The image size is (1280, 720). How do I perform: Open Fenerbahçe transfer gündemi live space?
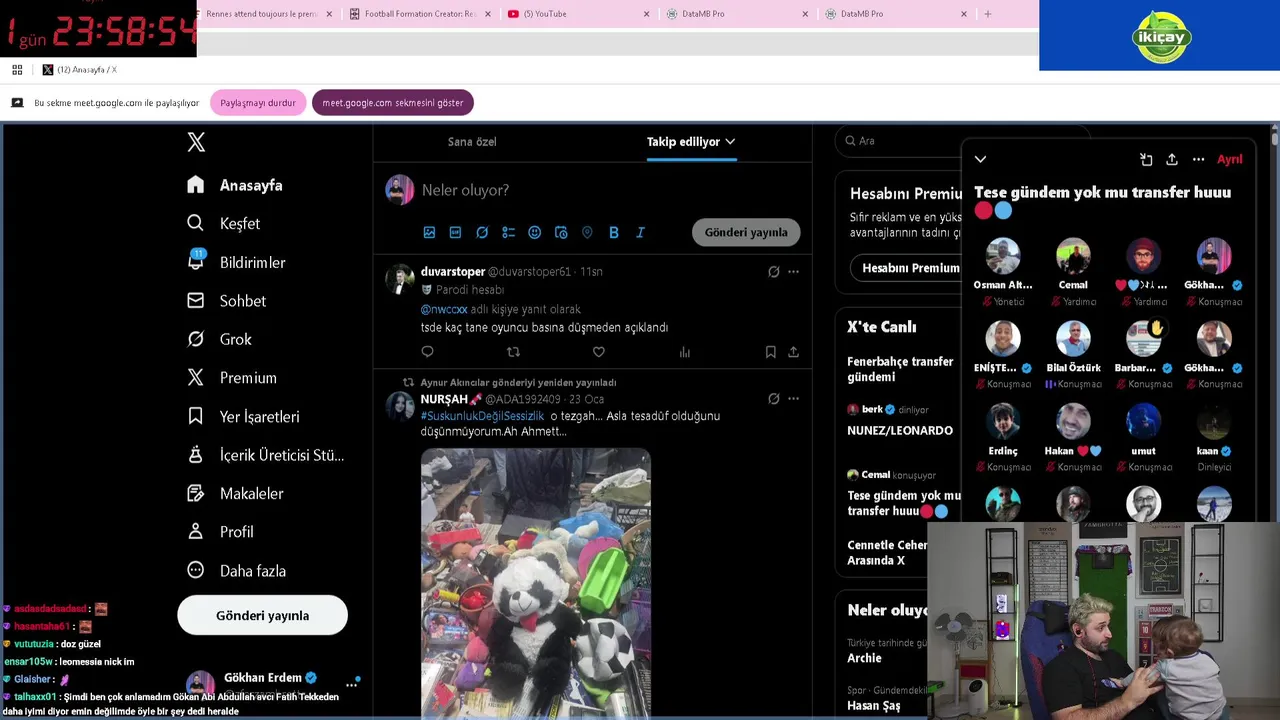(900, 369)
